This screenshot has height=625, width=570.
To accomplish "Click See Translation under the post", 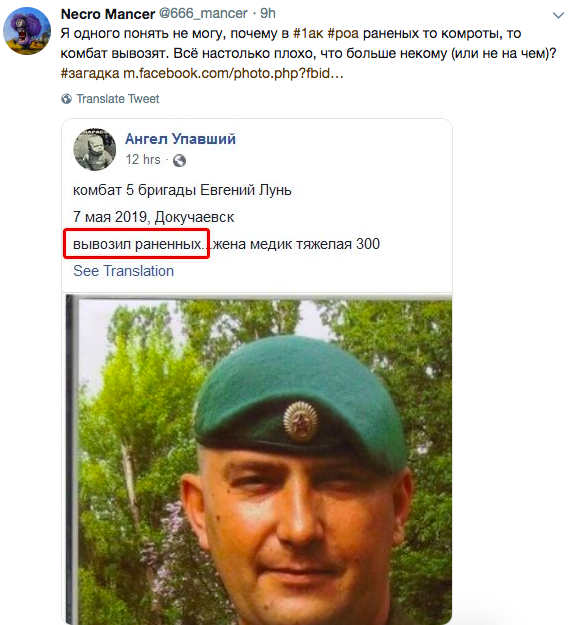I will [124, 271].
